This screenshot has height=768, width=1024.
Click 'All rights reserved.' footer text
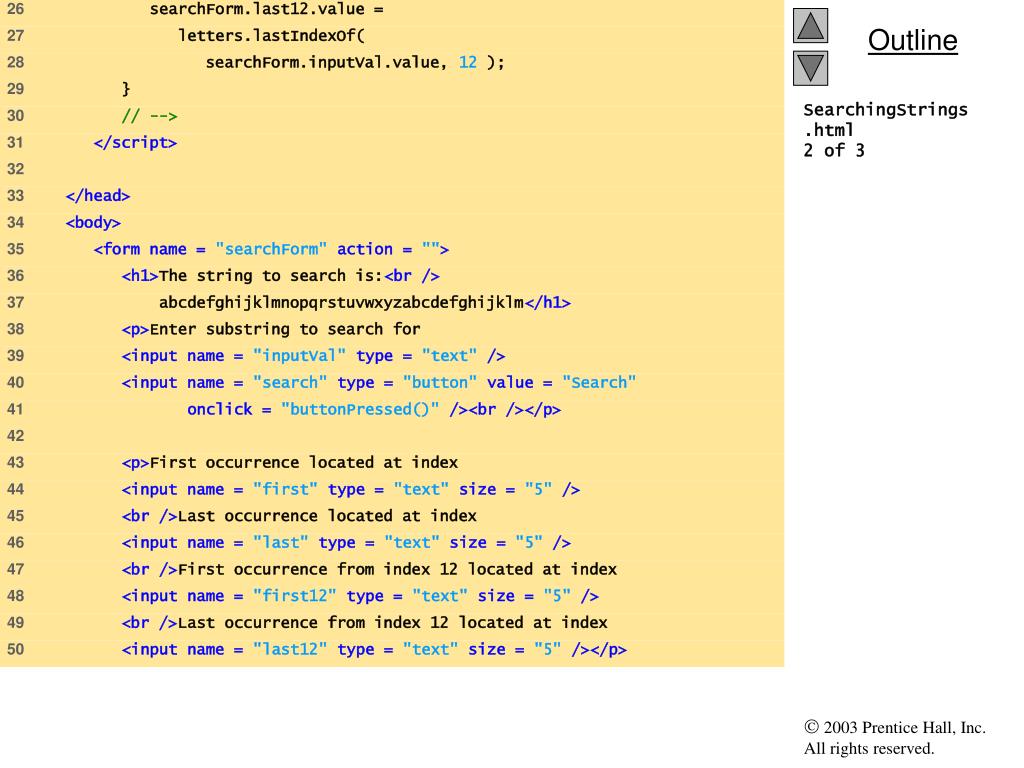click(x=869, y=748)
